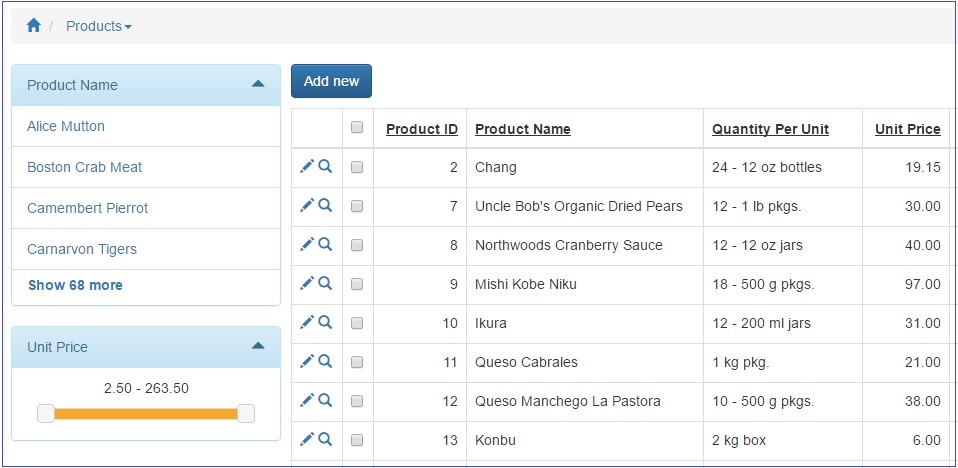Filter by Boston Crab Meat
This screenshot has height=468, width=958.
(85, 167)
